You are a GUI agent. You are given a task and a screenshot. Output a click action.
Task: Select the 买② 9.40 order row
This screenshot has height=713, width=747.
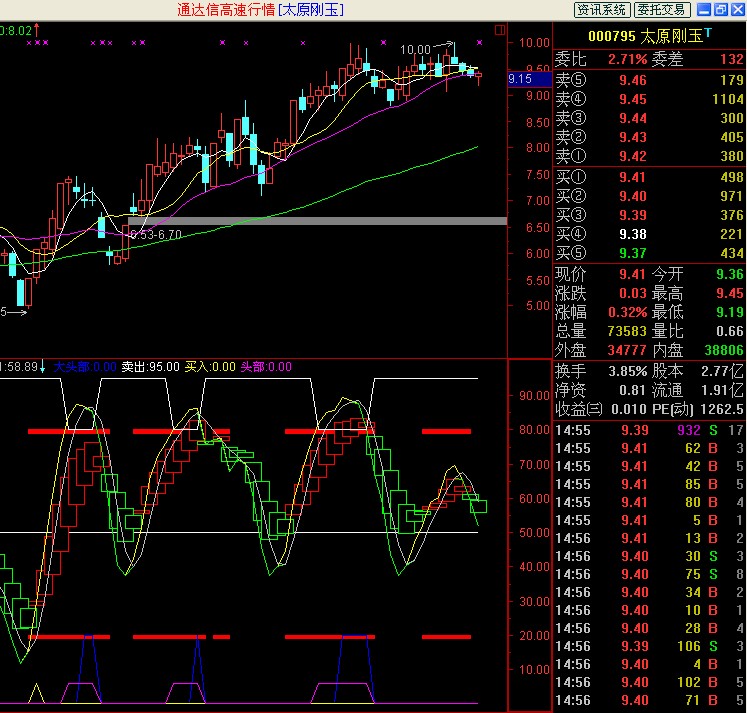pyautogui.click(x=649, y=196)
